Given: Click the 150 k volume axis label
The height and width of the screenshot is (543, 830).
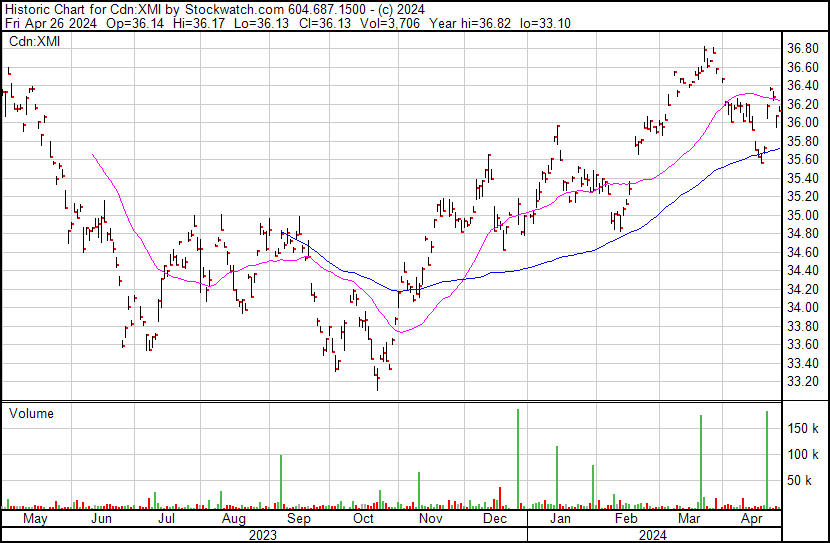Looking at the screenshot, I should click(x=803, y=428).
